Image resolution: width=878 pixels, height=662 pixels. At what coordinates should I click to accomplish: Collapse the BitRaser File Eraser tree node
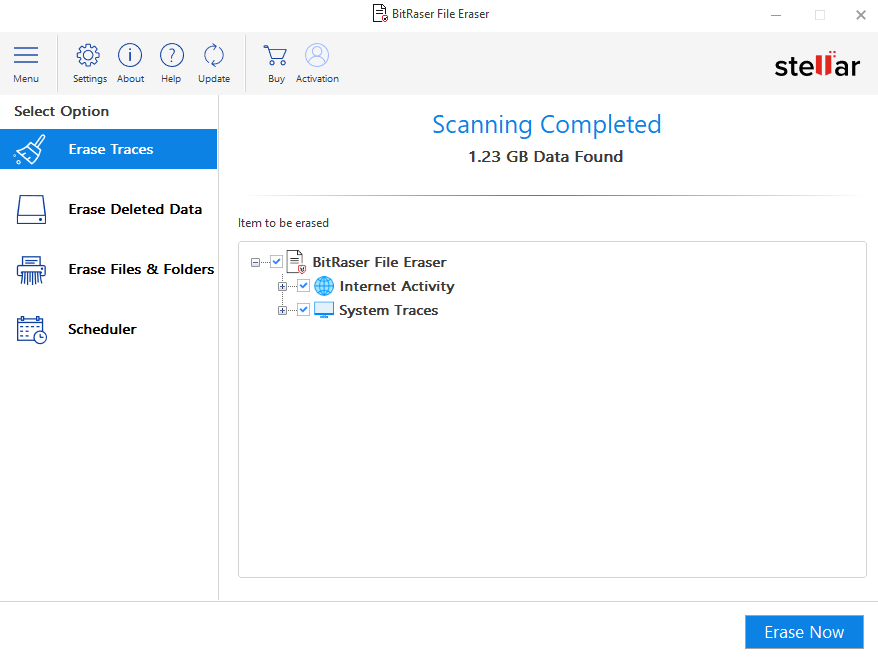tap(255, 262)
